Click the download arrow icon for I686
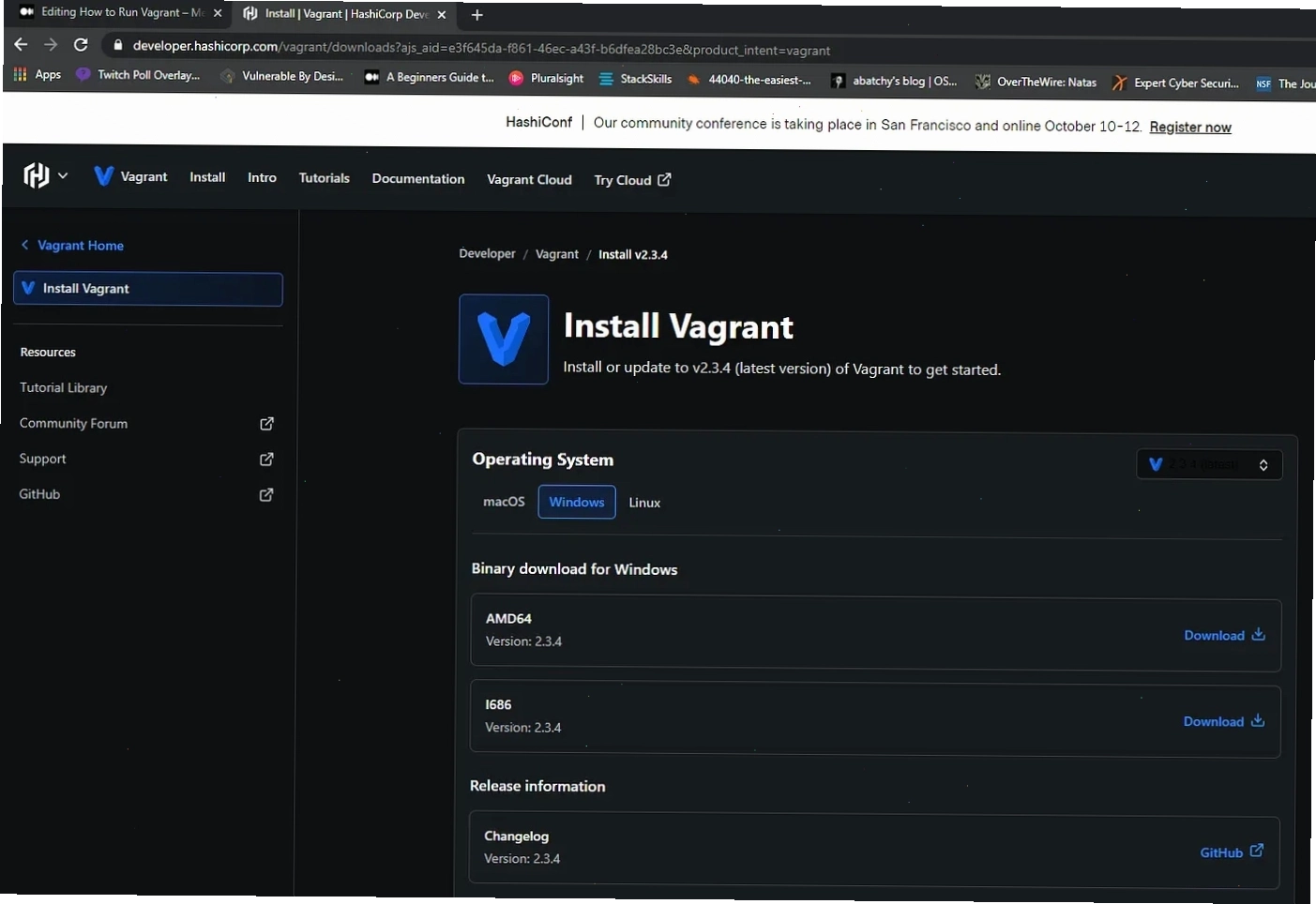 tap(1258, 720)
